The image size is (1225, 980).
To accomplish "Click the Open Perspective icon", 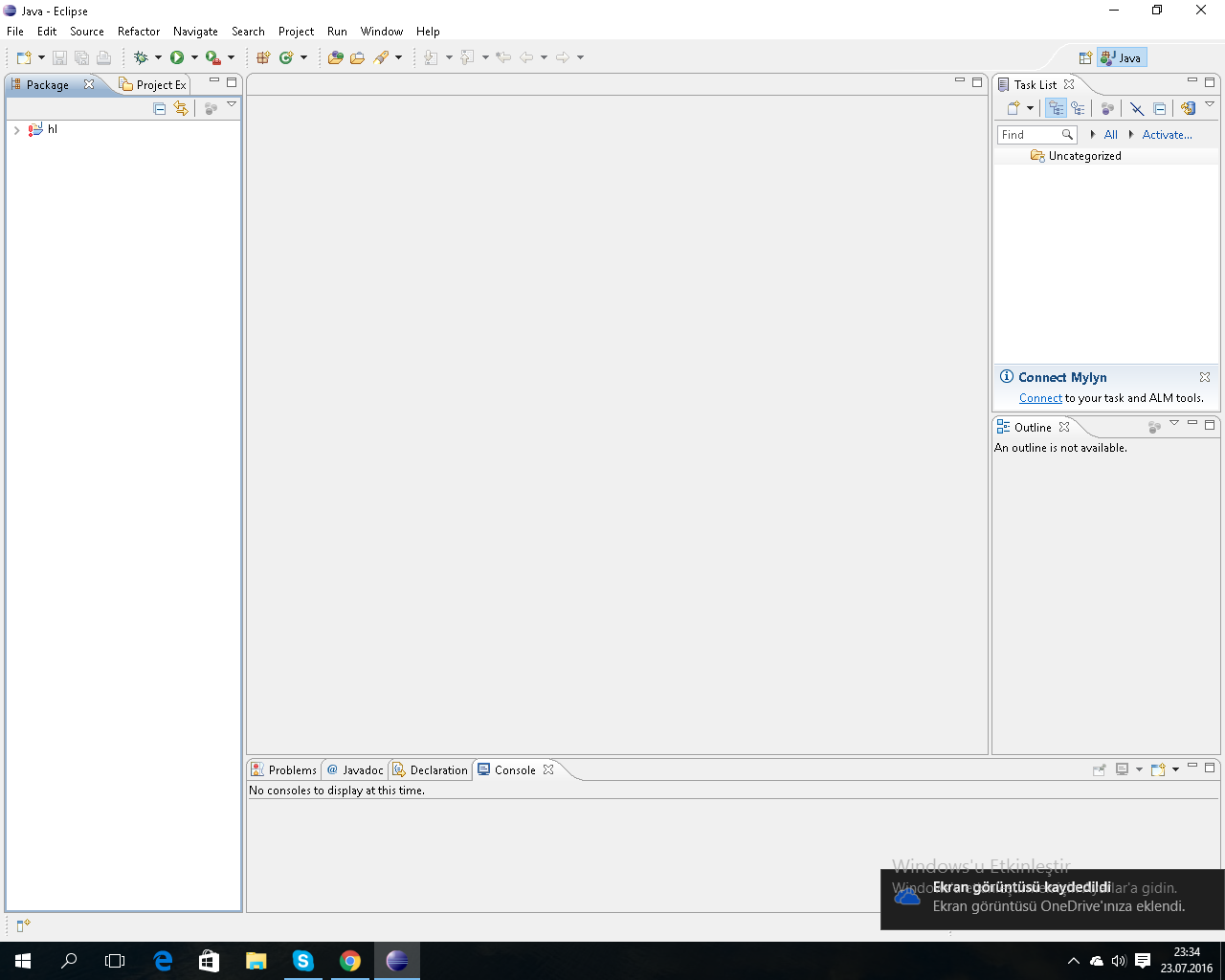I will tap(1085, 57).
